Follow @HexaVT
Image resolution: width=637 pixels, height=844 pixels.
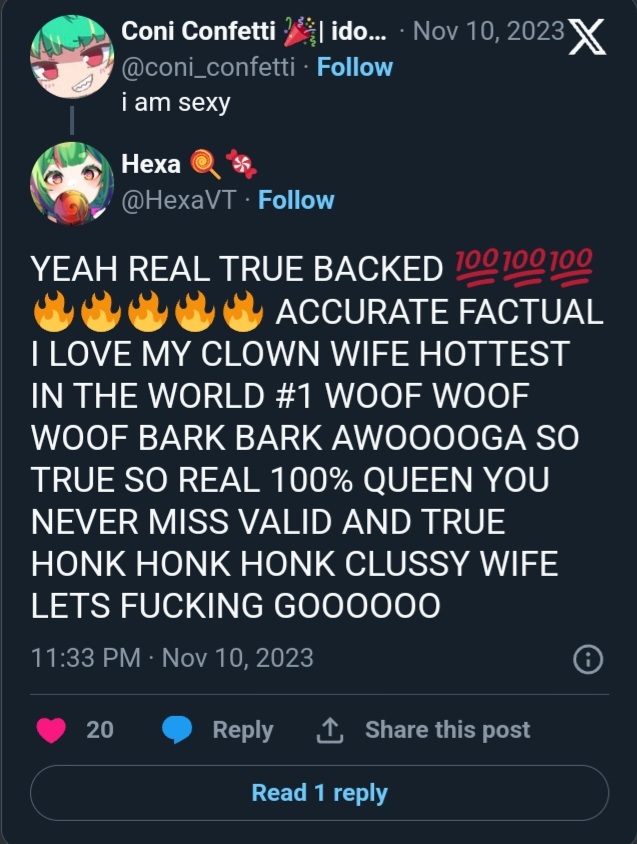(x=296, y=200)
